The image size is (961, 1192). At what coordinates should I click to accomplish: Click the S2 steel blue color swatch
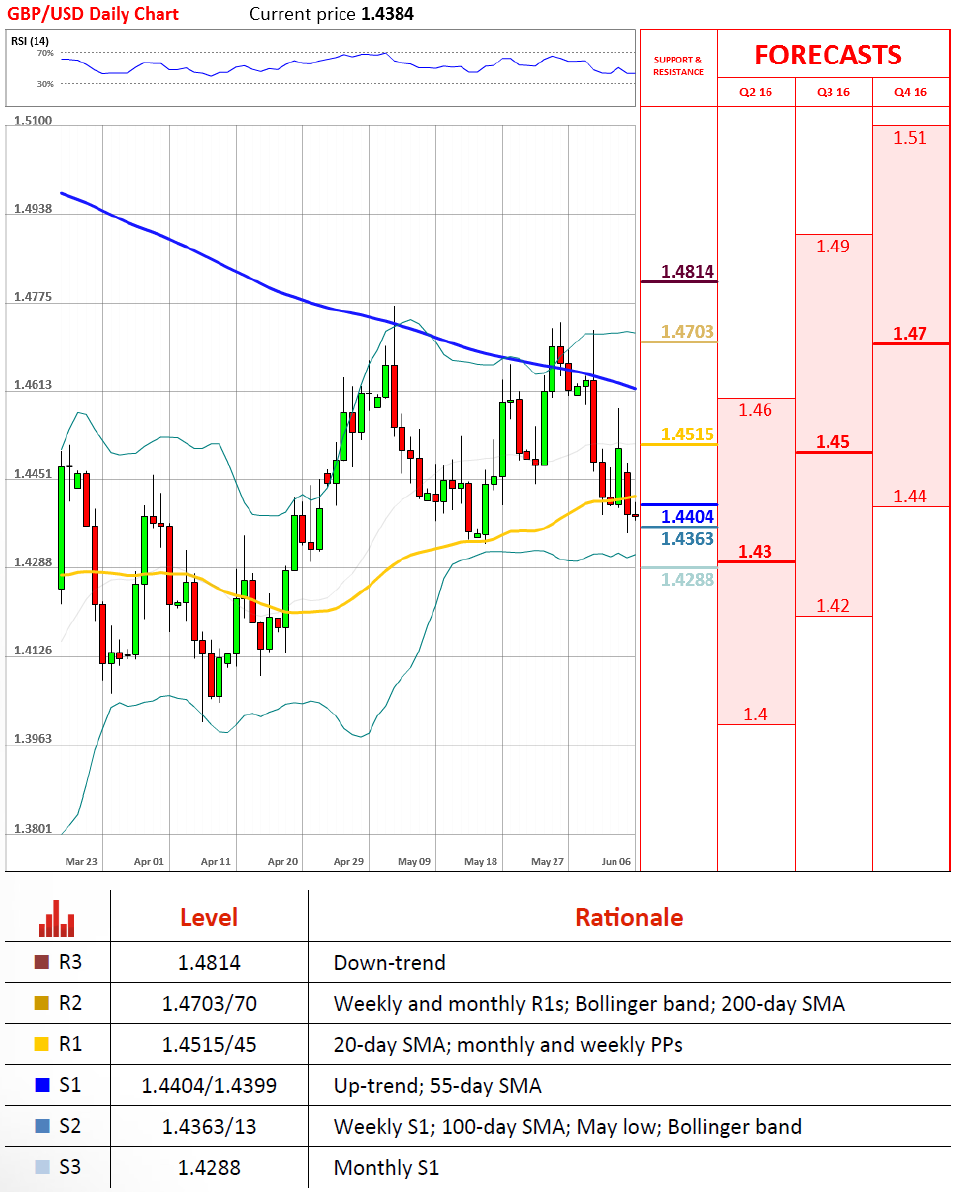(x=42, y=1126)
